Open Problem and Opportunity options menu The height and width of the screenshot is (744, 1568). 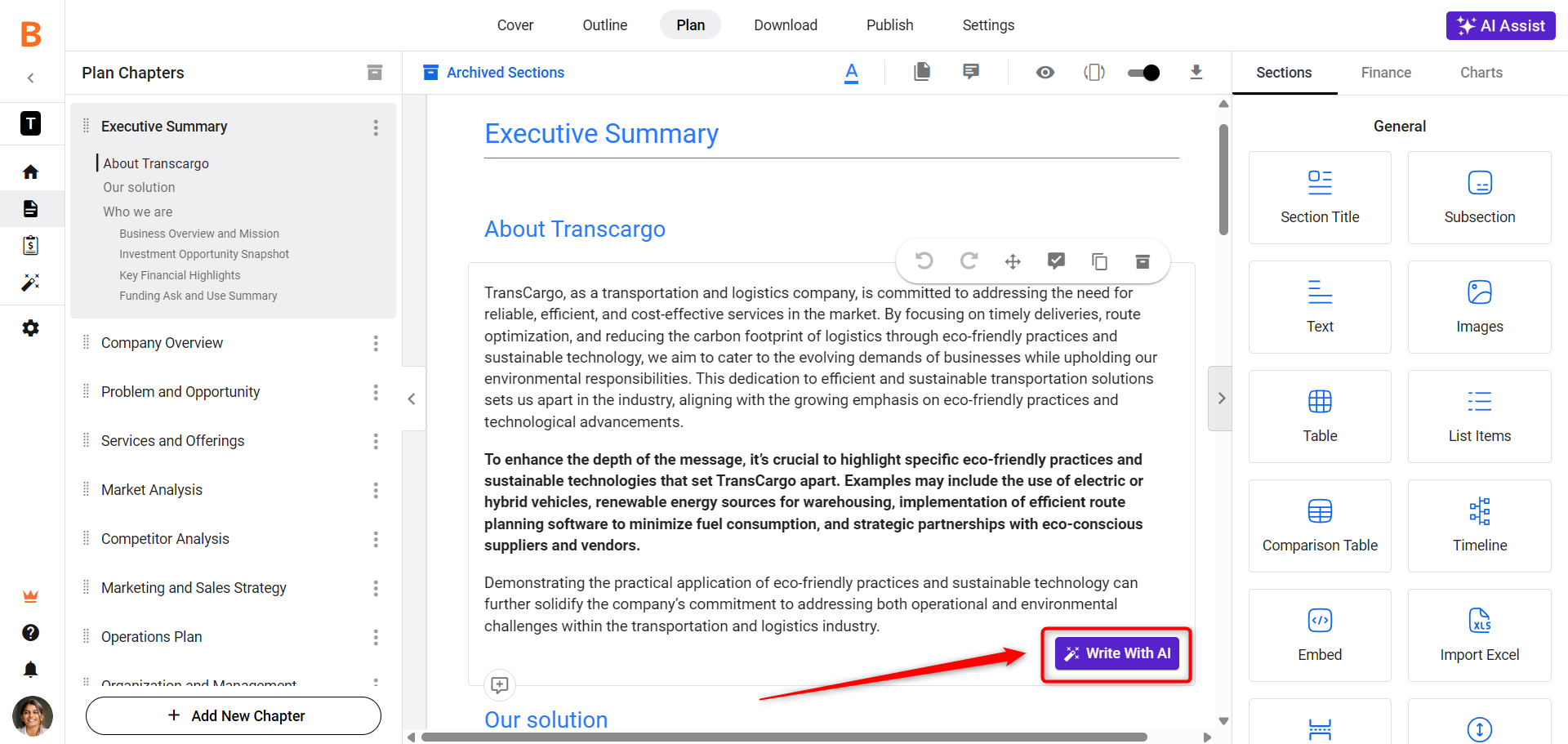(376, 393)
